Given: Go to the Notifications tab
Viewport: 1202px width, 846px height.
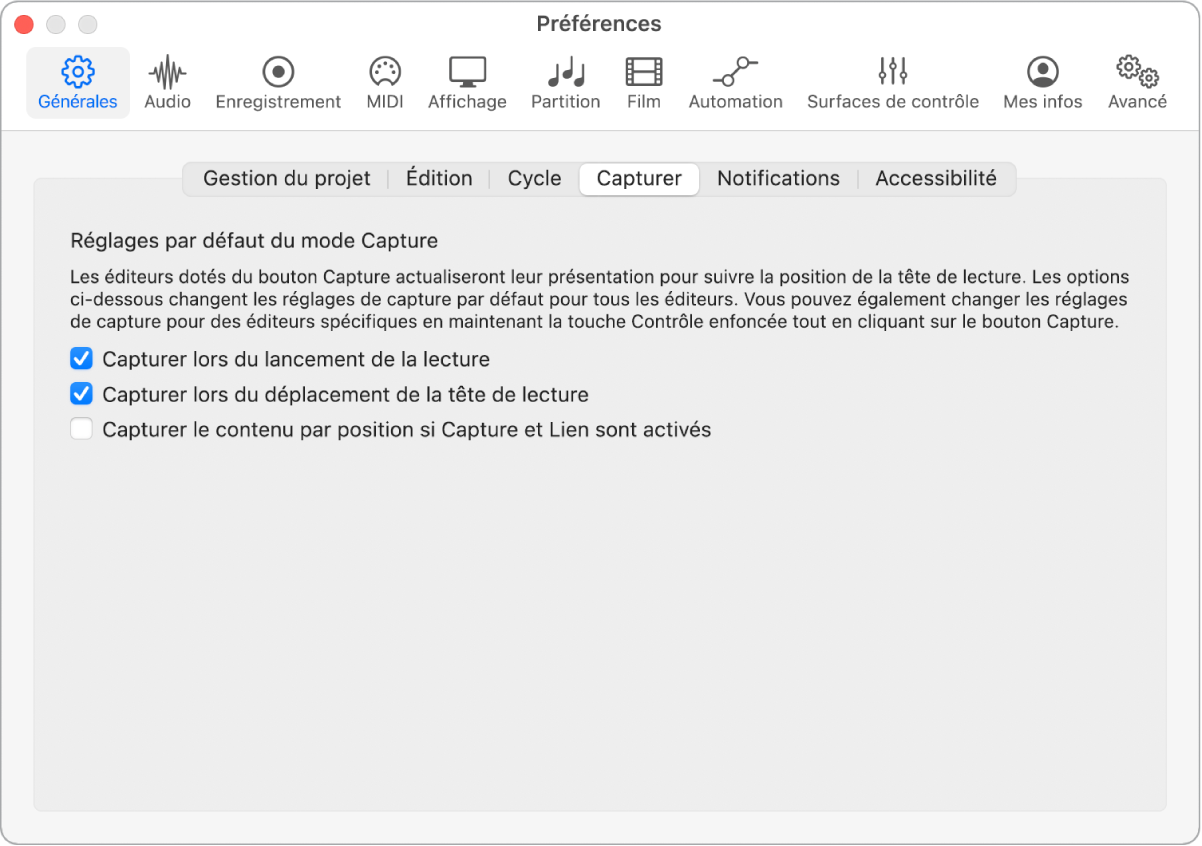Looking at the screenshot, I should 779,179.
